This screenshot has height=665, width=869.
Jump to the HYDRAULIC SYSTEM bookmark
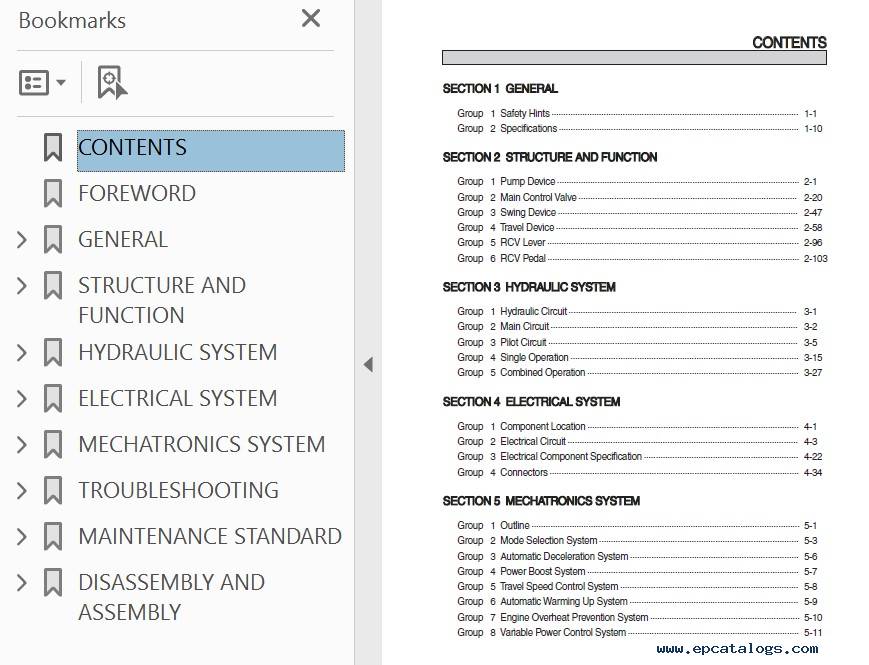pyautogui.click(x=177, y=352)
